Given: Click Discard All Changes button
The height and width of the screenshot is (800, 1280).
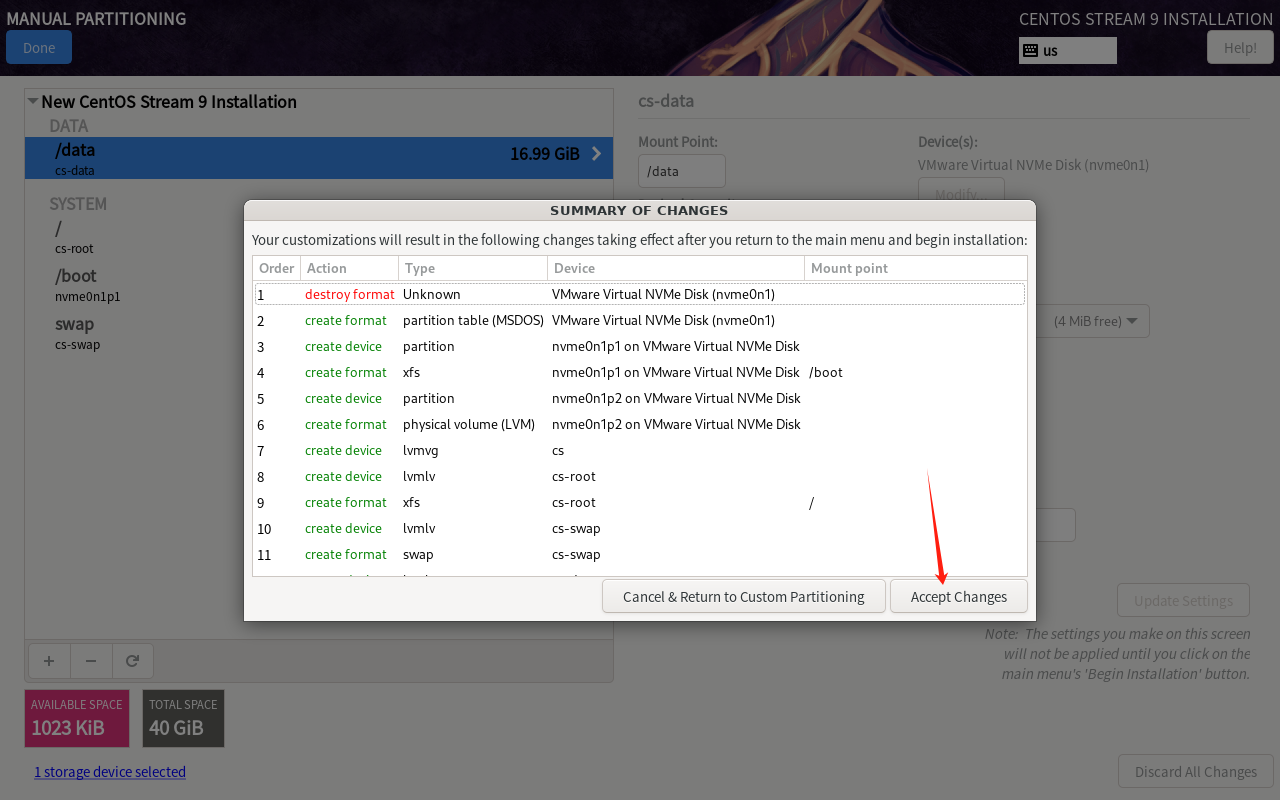Looking at the screenshot, I should (1195, 771).
